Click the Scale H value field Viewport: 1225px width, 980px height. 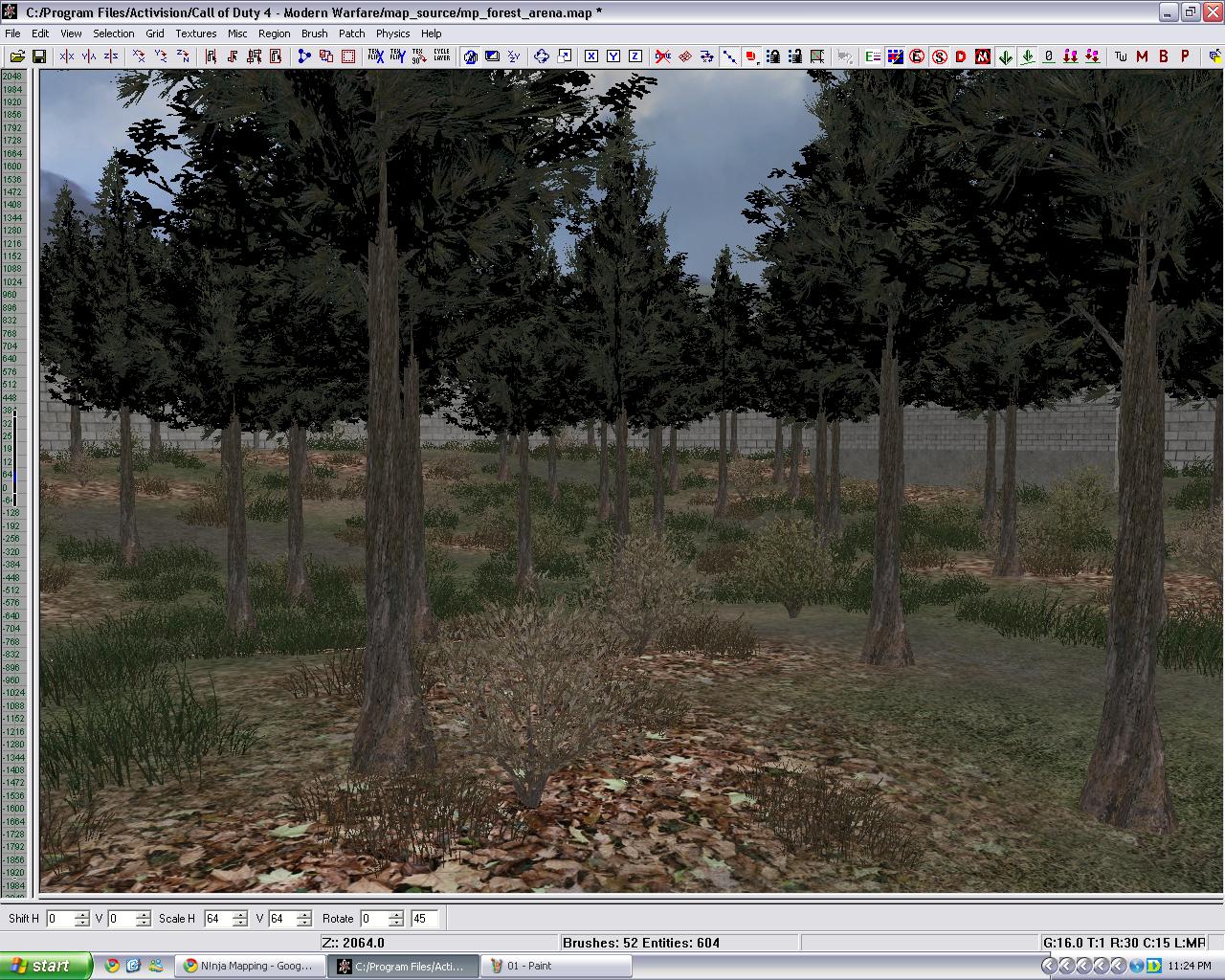click(x=218, y=919)
